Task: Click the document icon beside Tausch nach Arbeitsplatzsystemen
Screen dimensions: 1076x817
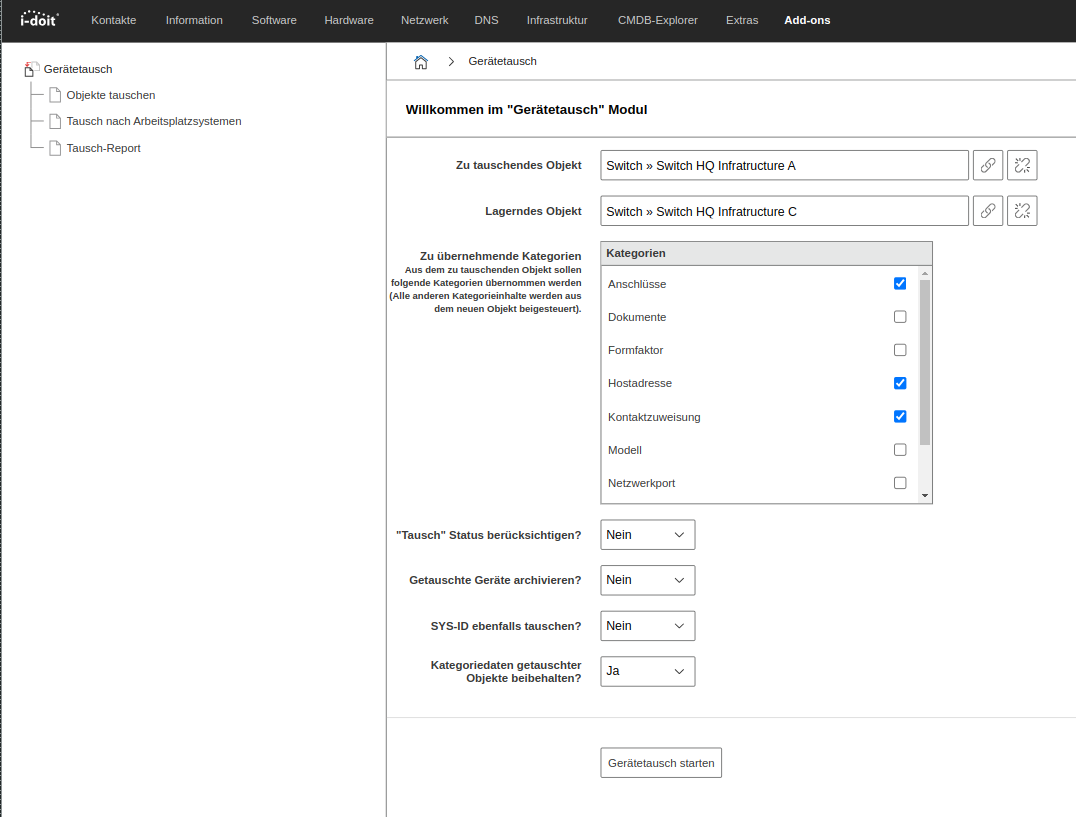Action: click(55, 121)
